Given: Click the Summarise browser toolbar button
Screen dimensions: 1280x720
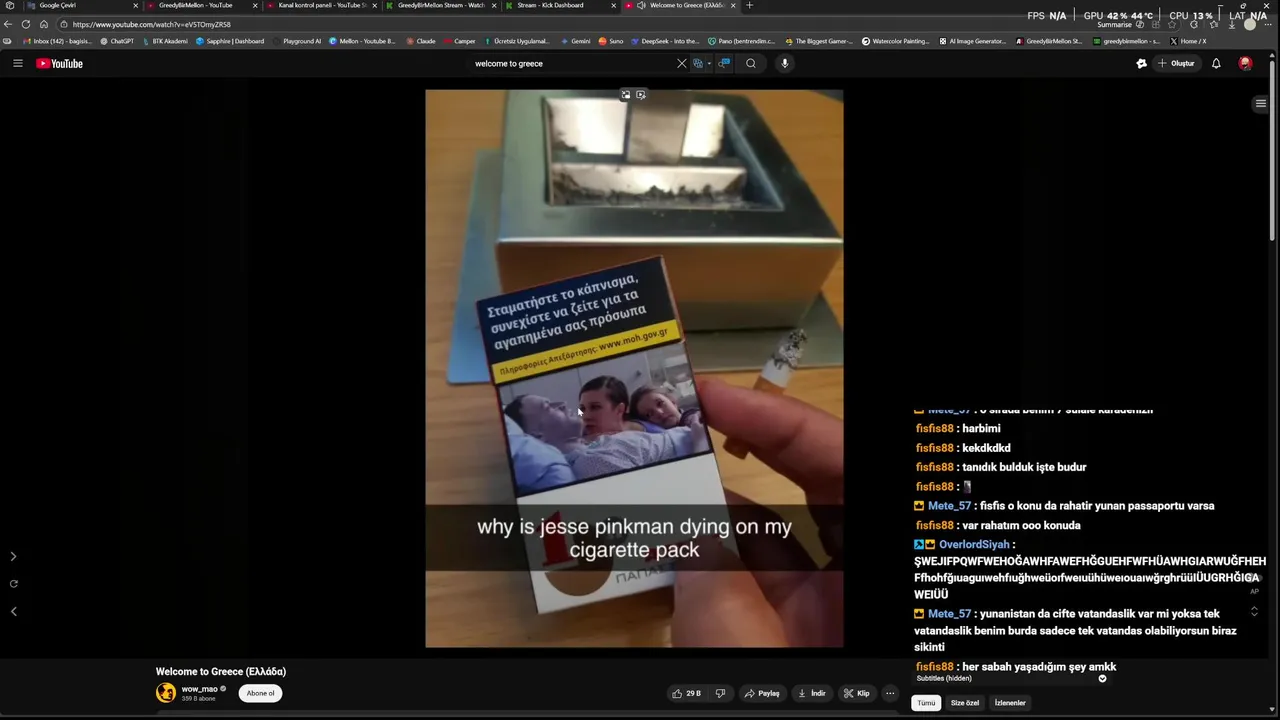Looking at the screenshot, I should coord(1114,25).
